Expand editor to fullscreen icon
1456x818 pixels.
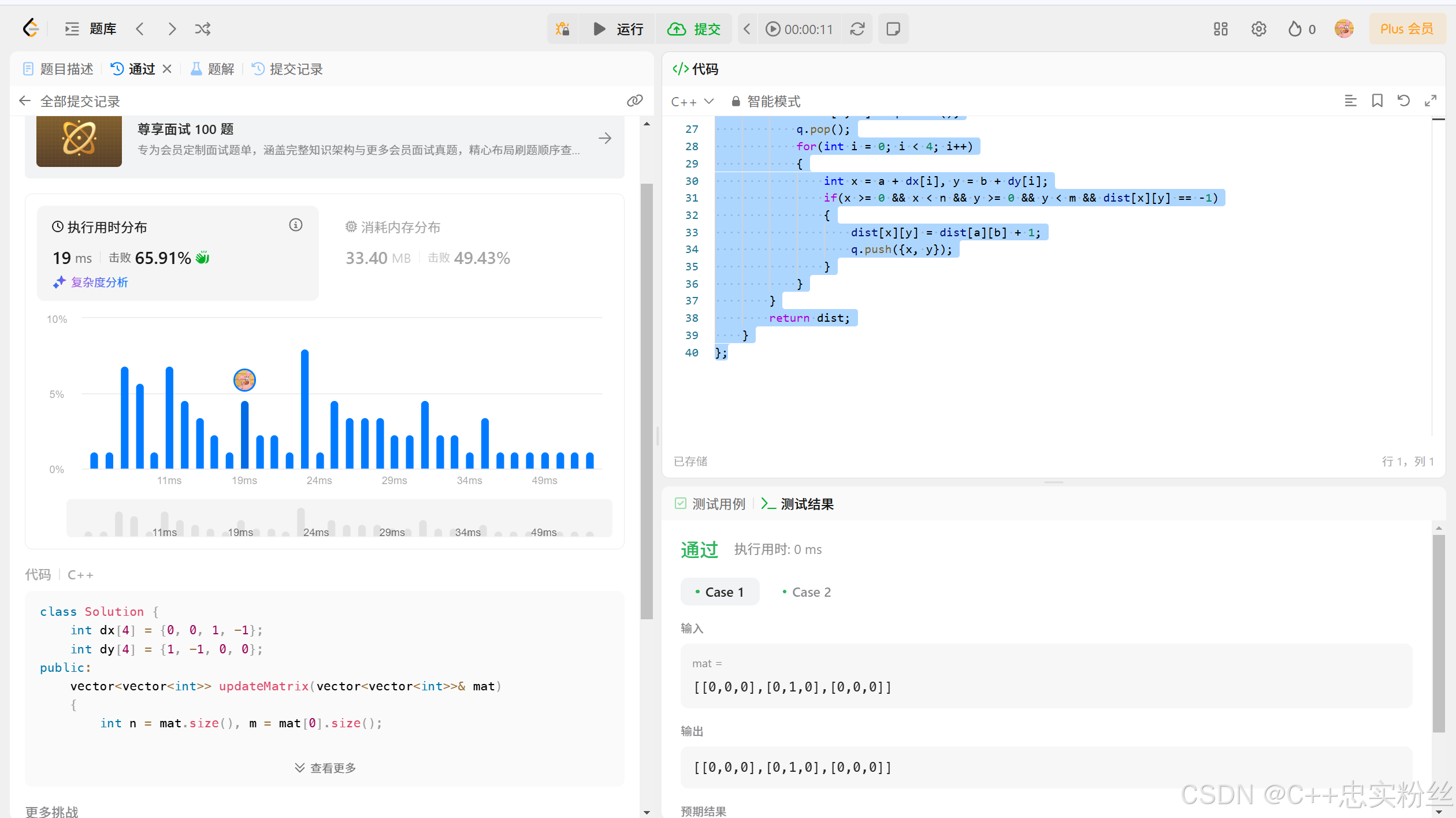1431,101
